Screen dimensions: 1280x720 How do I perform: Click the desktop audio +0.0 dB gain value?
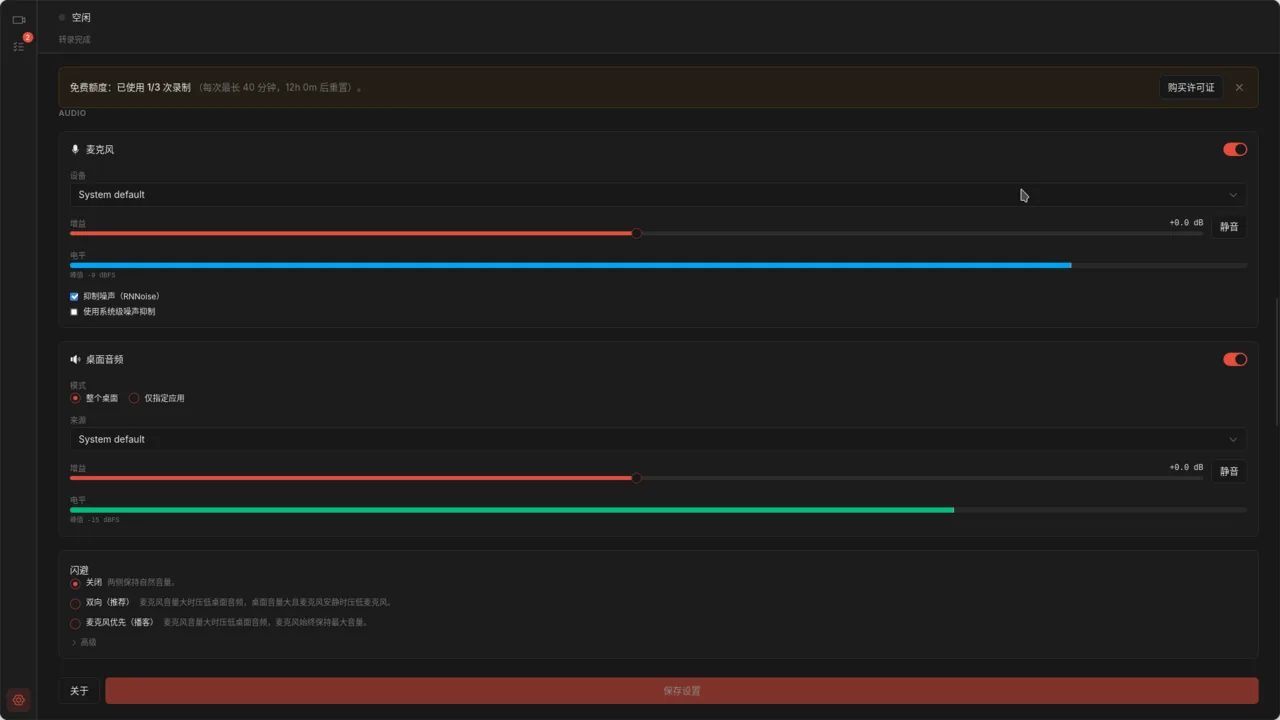pyautogui.click(x=1186, y=467)
